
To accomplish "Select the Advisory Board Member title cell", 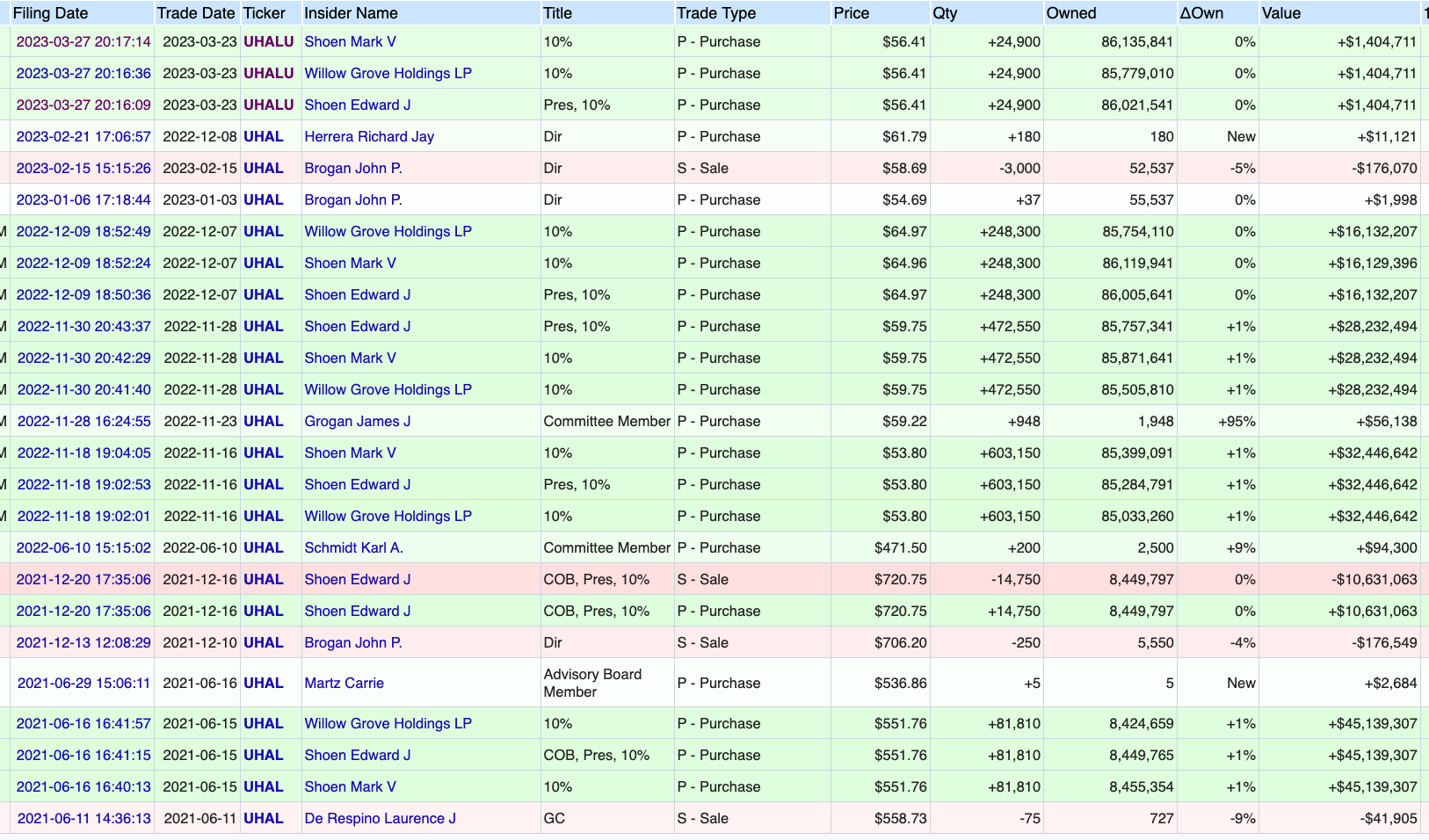I will [x=607, y=683].
